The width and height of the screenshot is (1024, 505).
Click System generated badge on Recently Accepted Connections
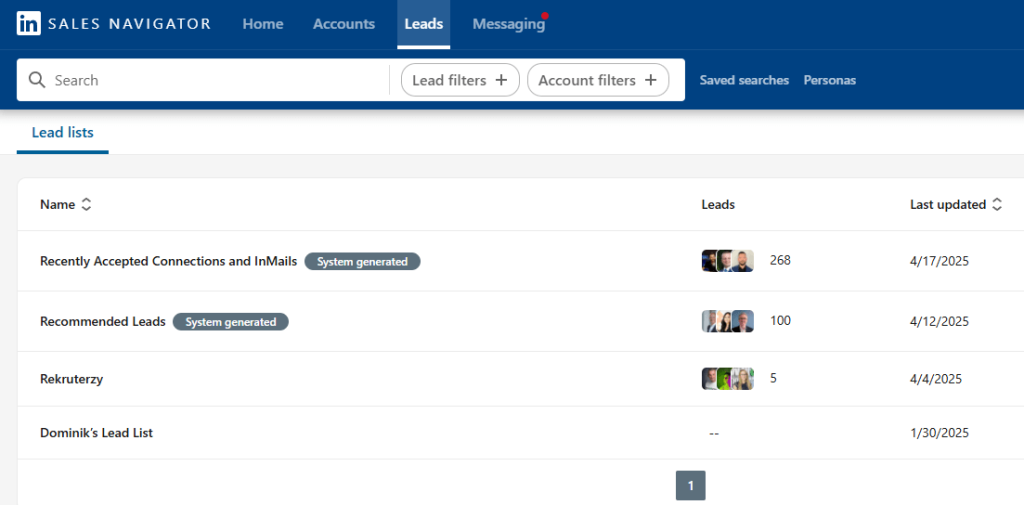point(362,261)
